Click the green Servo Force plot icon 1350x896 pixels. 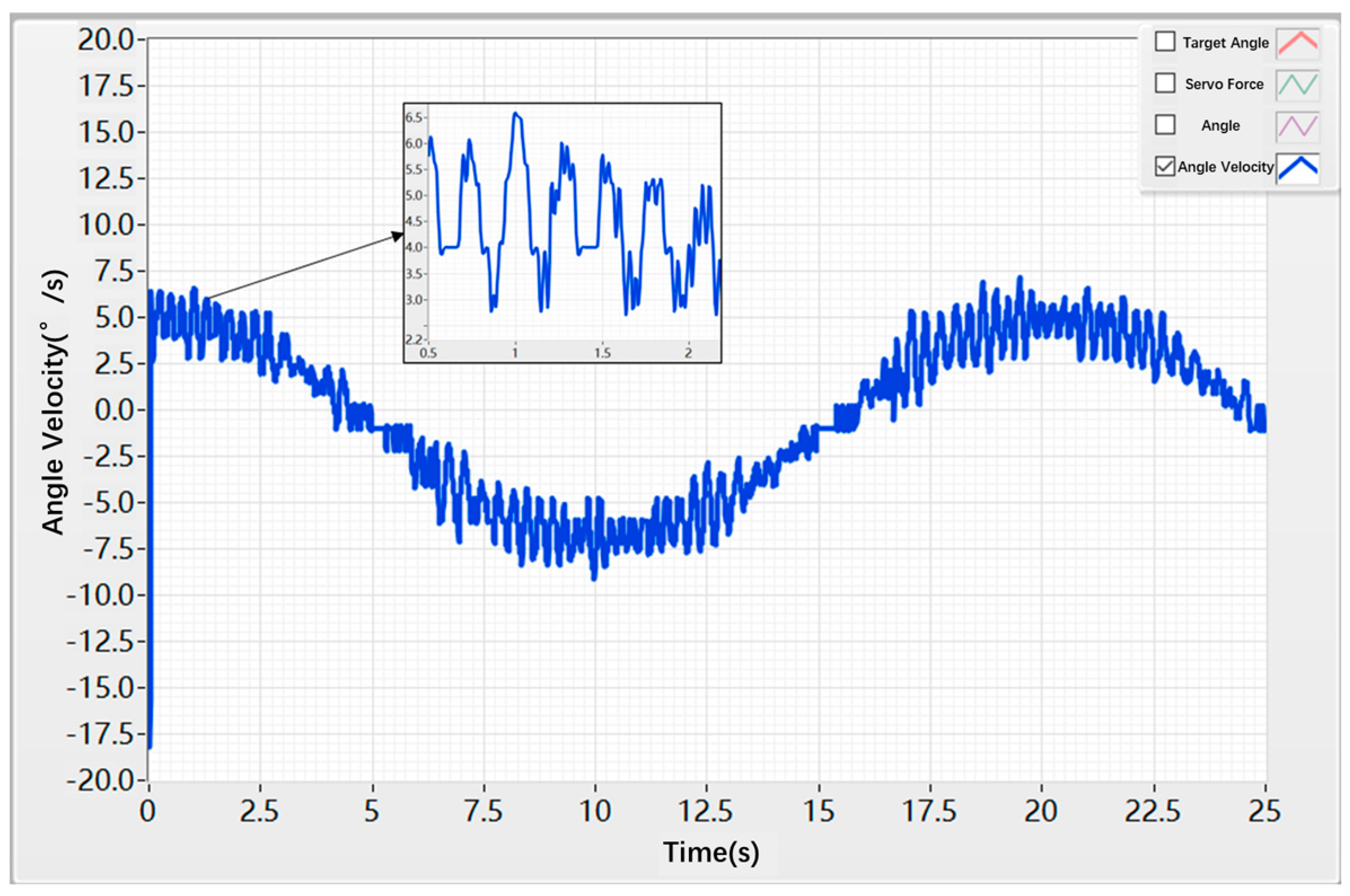point(1298,85)
